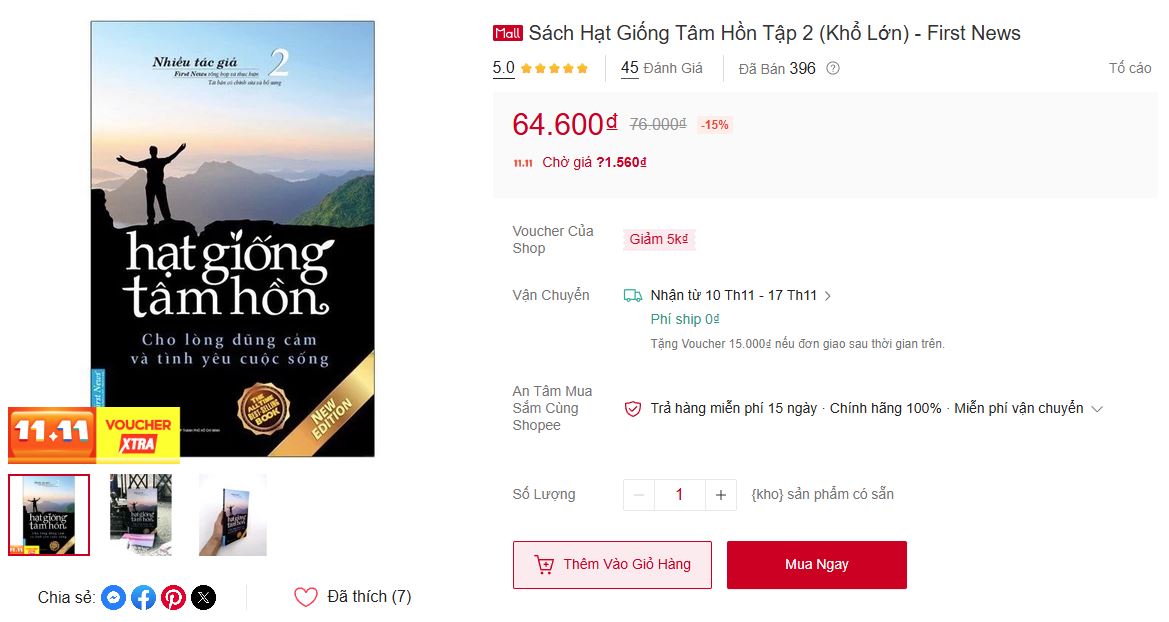Viewport: 1169px width, 622px height.
Task: Click the Tố cáo report link
Action: point(1129,69)
